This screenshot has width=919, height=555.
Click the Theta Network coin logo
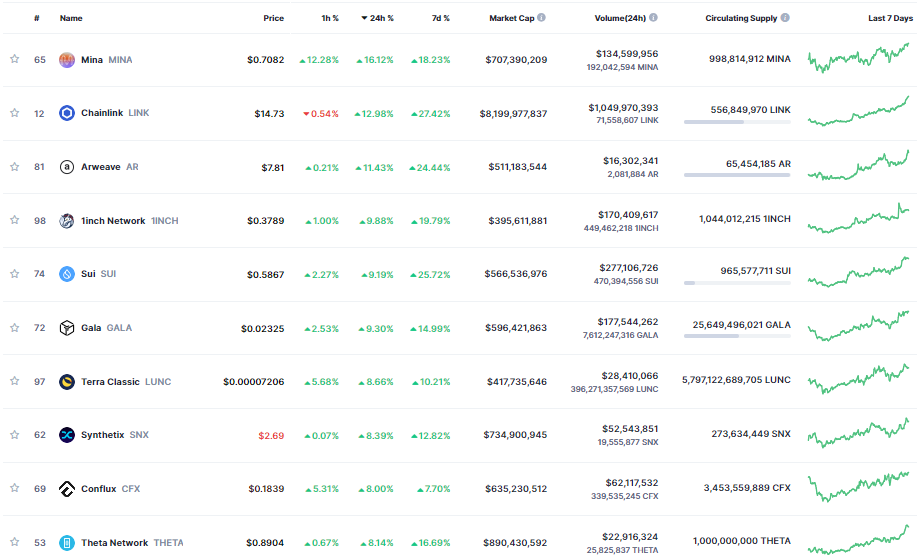click(x=67, y=543)
